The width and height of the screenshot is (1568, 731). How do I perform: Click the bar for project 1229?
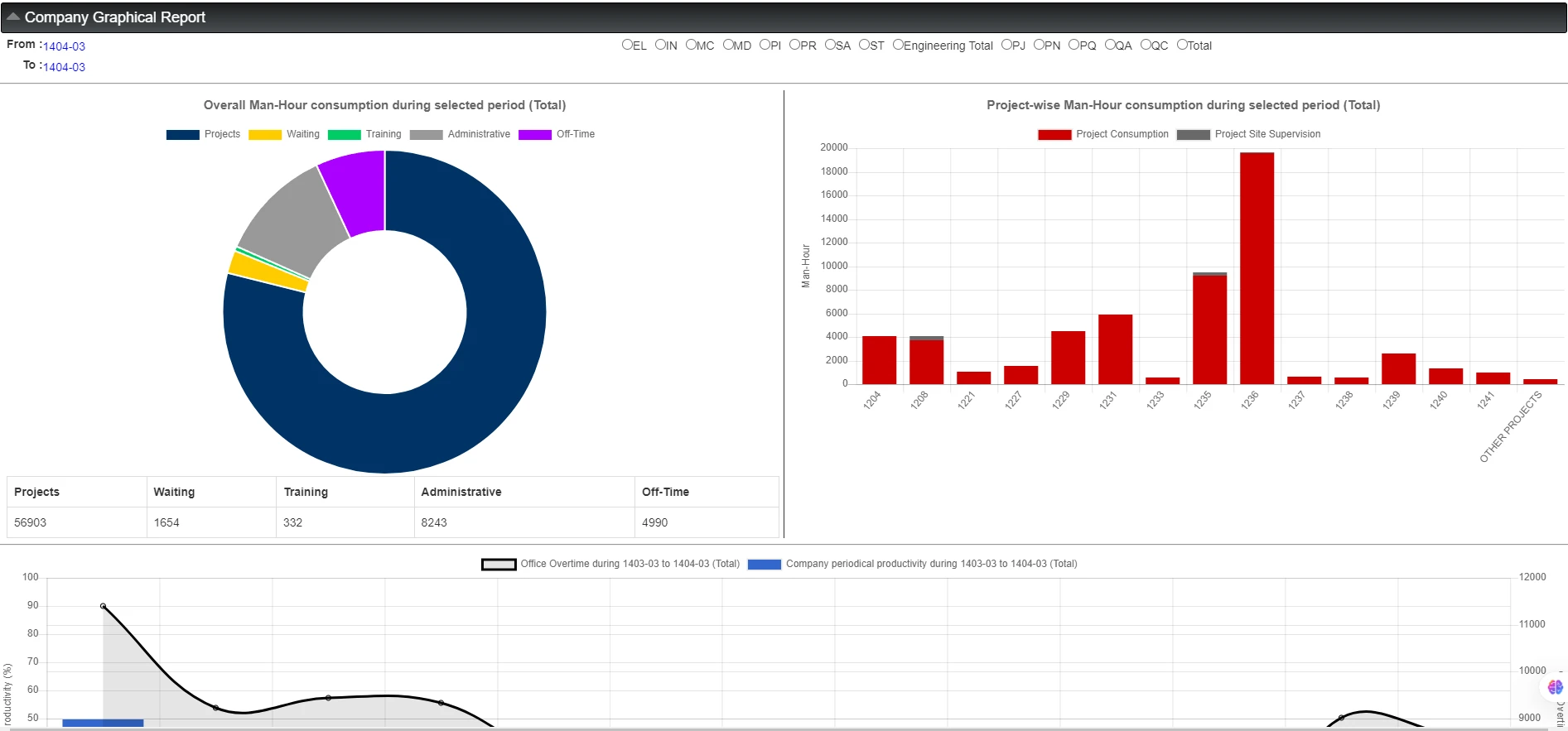click(1068, 358)
